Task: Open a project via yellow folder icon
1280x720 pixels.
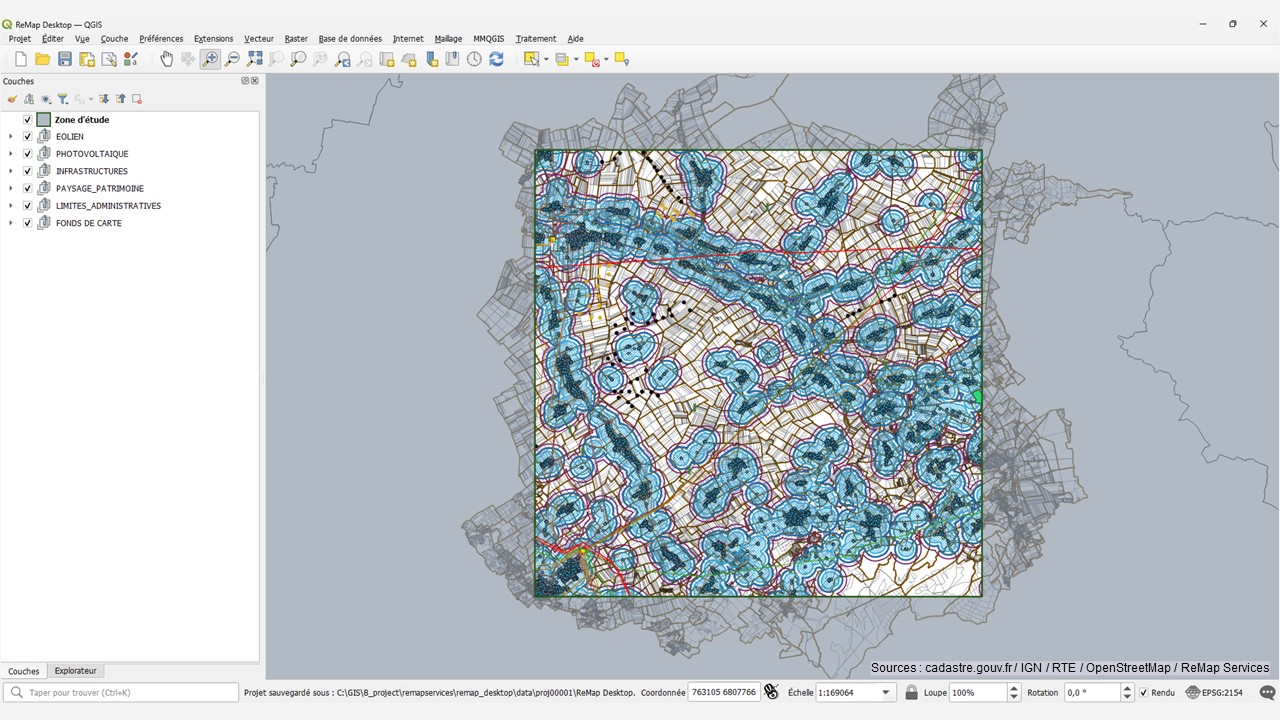Action: click(42, 60)
